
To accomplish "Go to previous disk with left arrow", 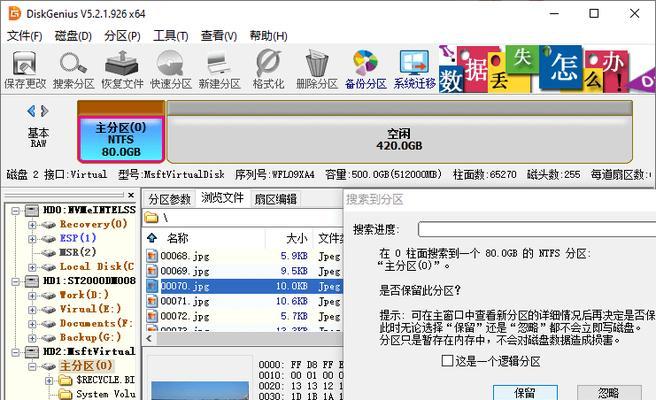I will point(31,111).
